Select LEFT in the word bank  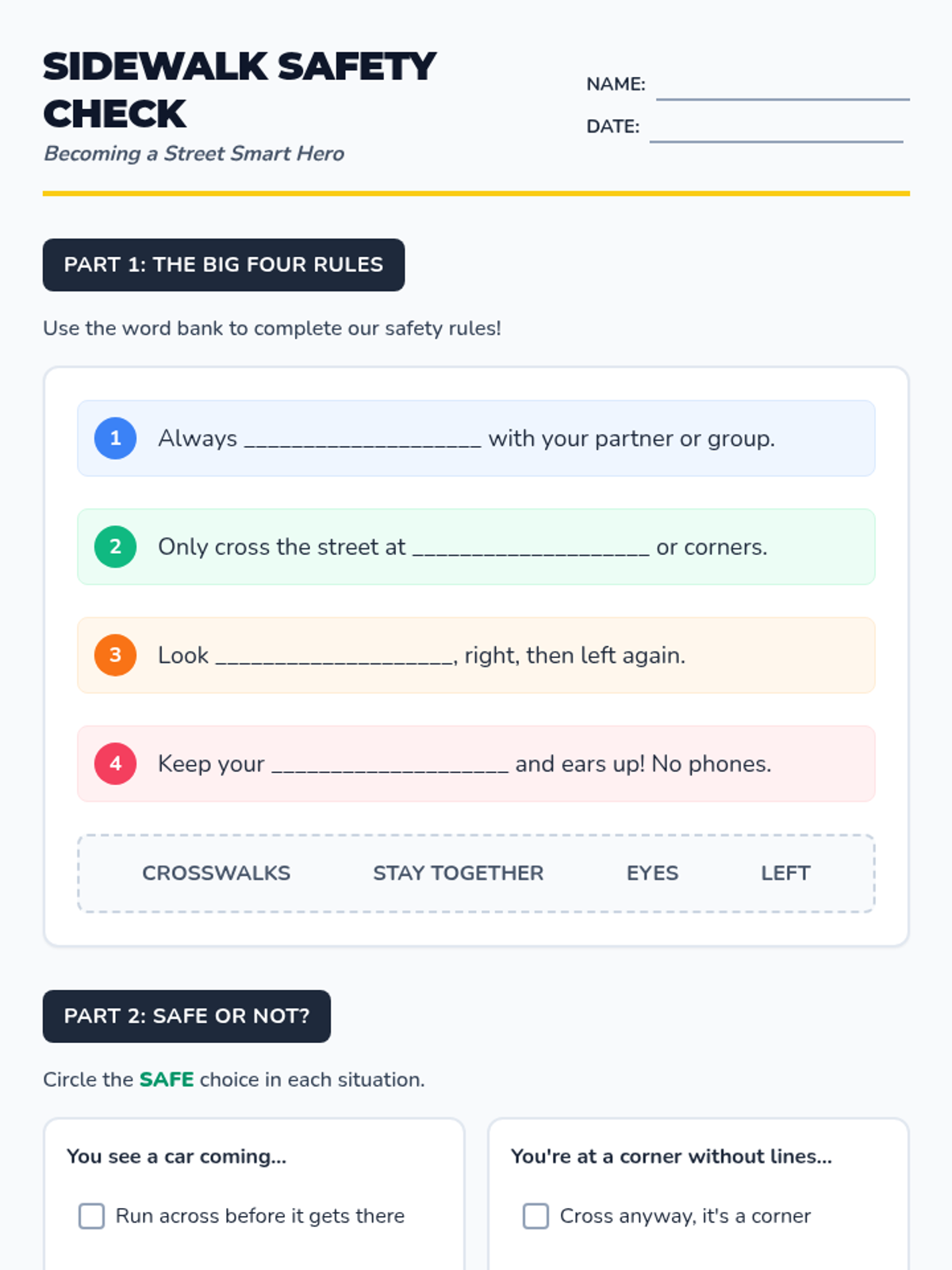pyautogui.click(x=785, y=873)
